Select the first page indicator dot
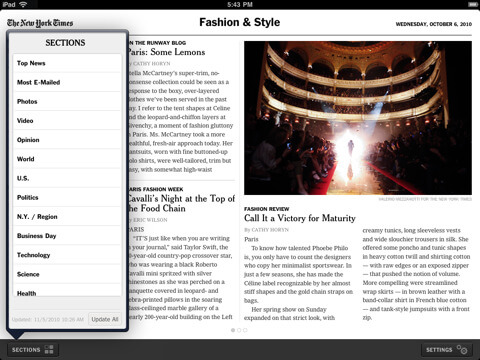This screenshot has height=360, width=480. (x=233, y=330)
